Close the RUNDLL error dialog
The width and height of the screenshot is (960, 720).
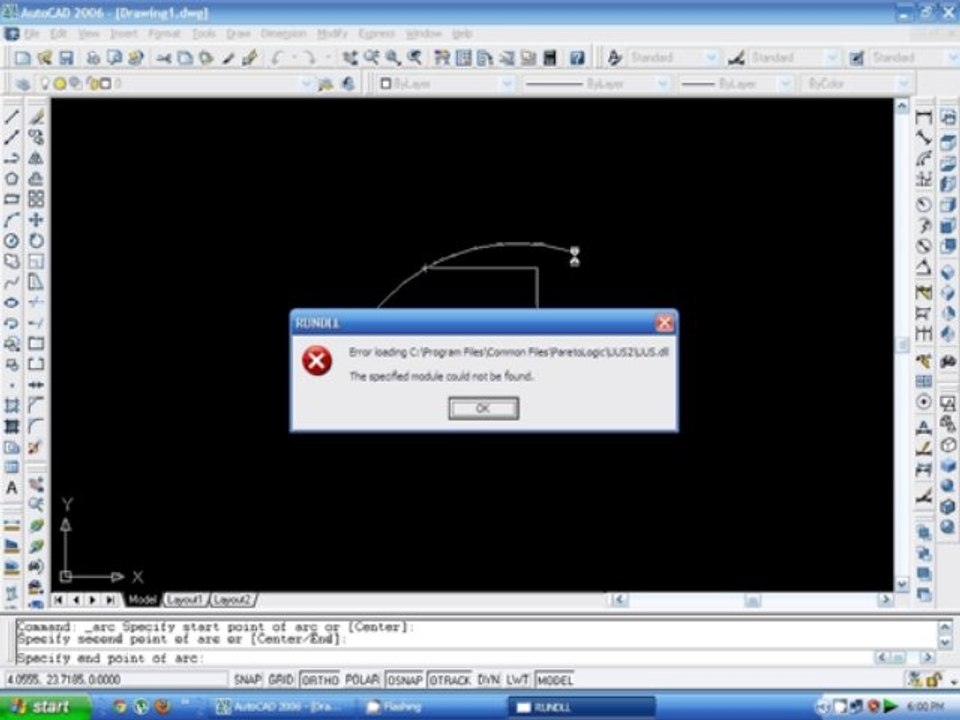click(664, 323)
